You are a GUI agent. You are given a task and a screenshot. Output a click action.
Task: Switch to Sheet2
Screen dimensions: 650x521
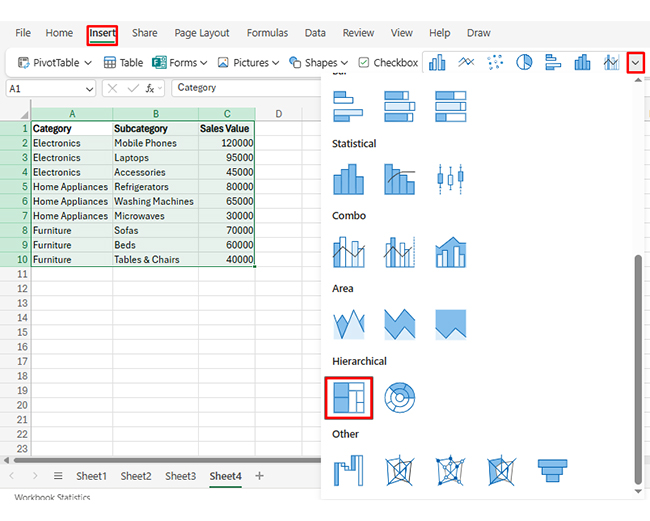[x=136, y=476]
